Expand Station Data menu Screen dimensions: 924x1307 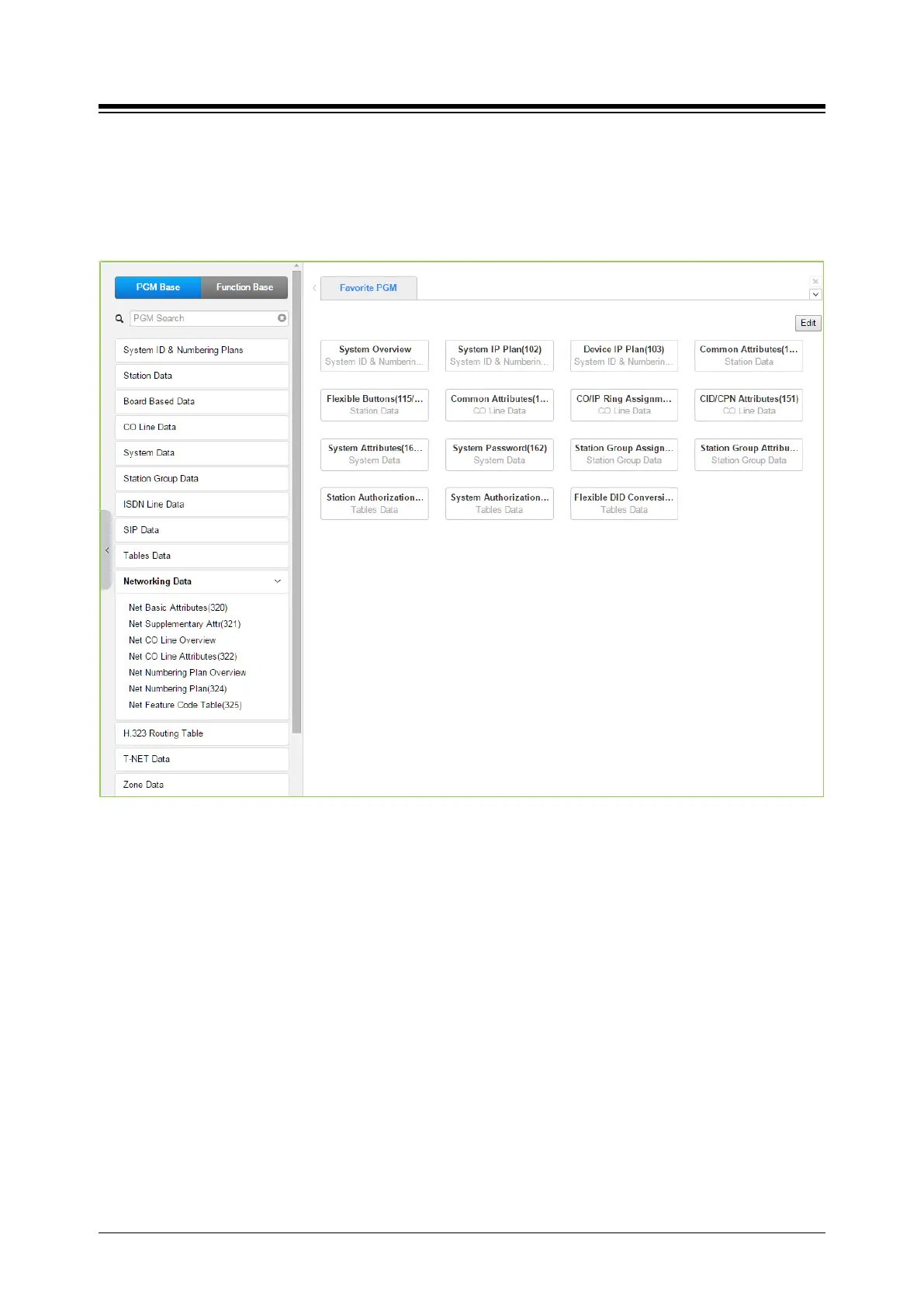pos(202,376)
